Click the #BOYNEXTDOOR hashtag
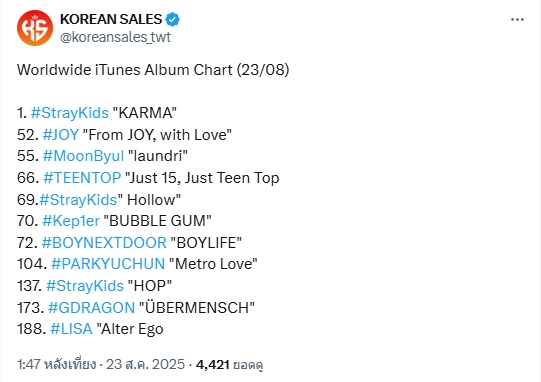This screenshot has width=541, height=382. [x=104, y=243]
